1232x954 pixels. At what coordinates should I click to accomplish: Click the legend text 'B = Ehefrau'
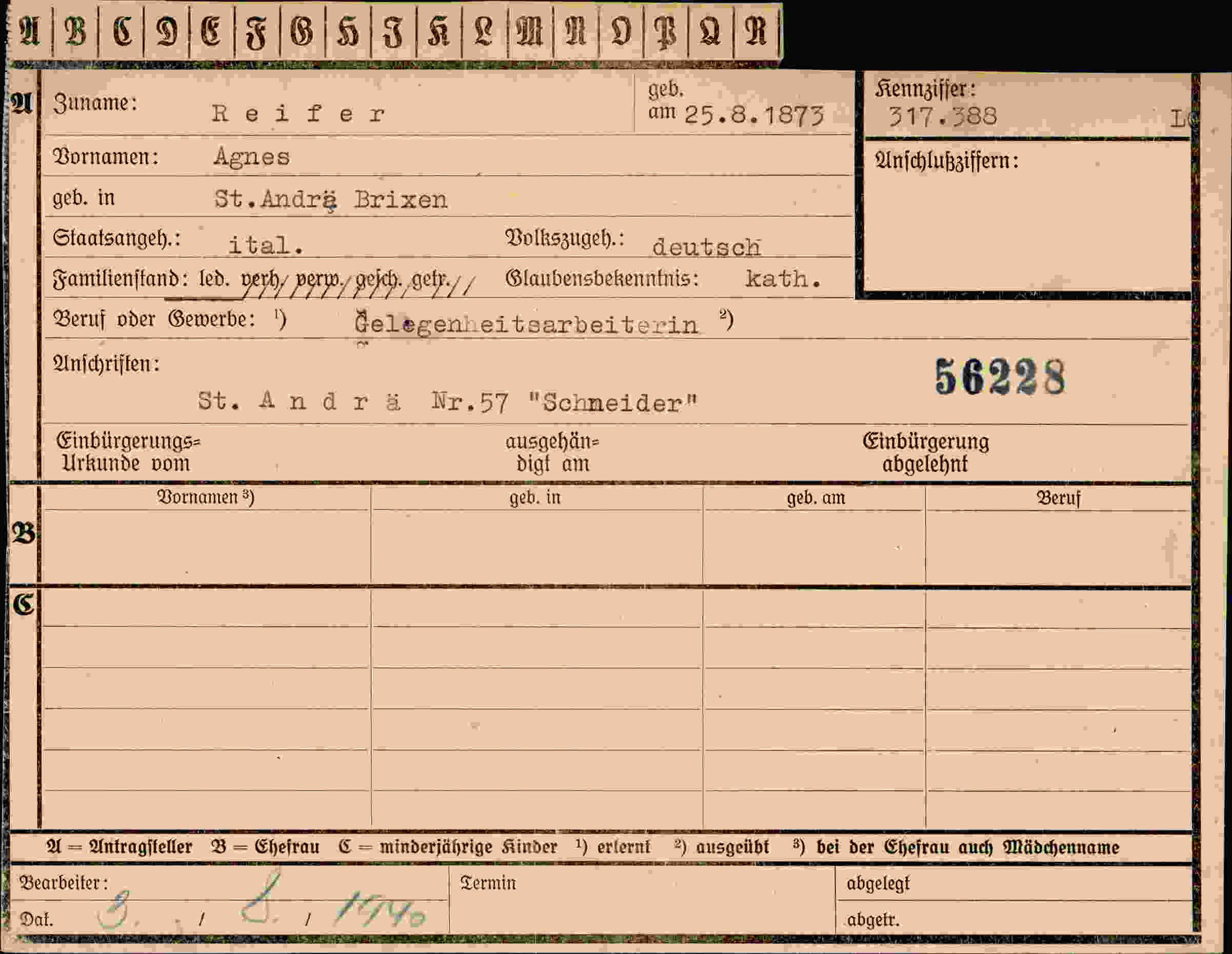pos(265,847)
